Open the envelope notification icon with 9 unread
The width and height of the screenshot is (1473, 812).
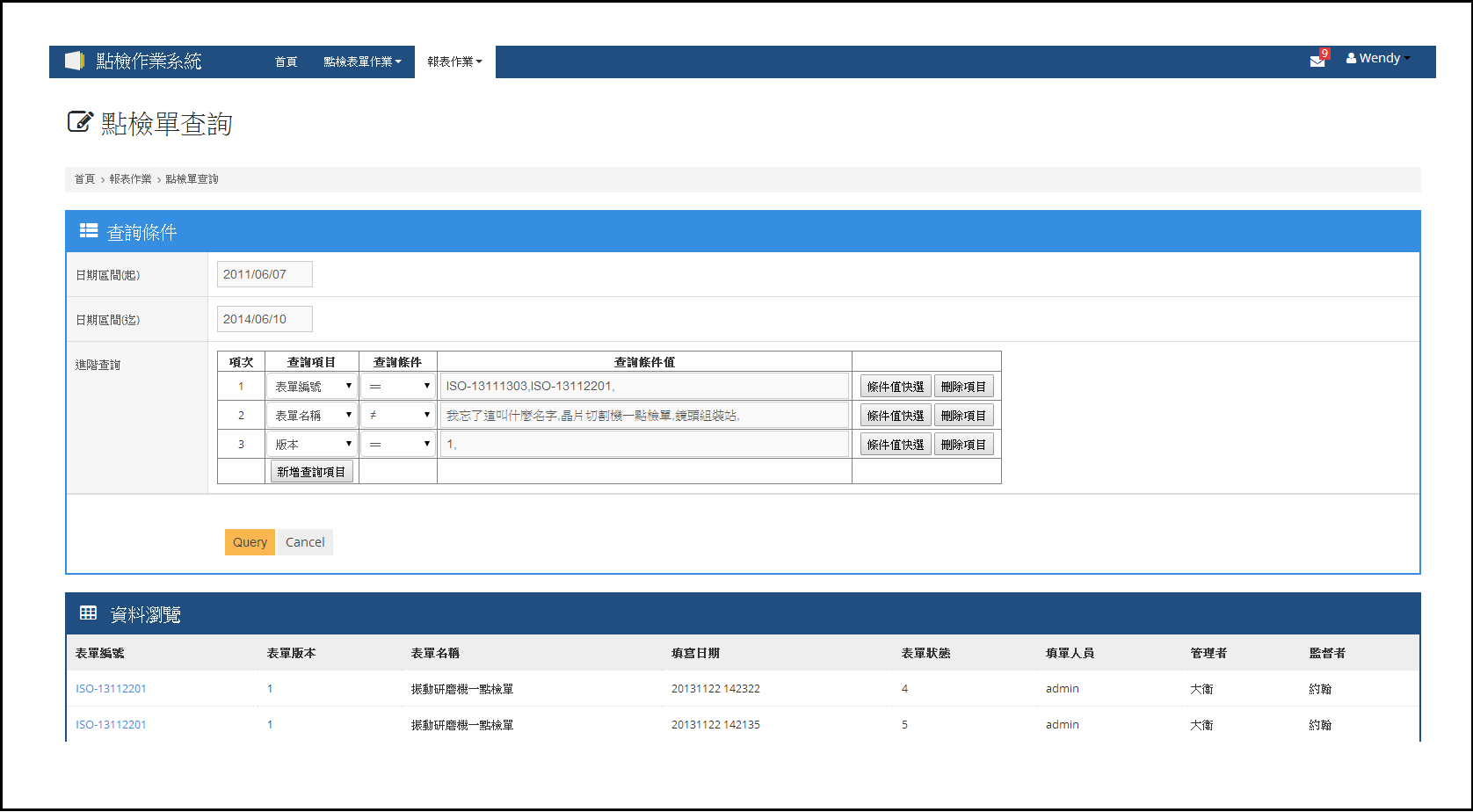1316,61
